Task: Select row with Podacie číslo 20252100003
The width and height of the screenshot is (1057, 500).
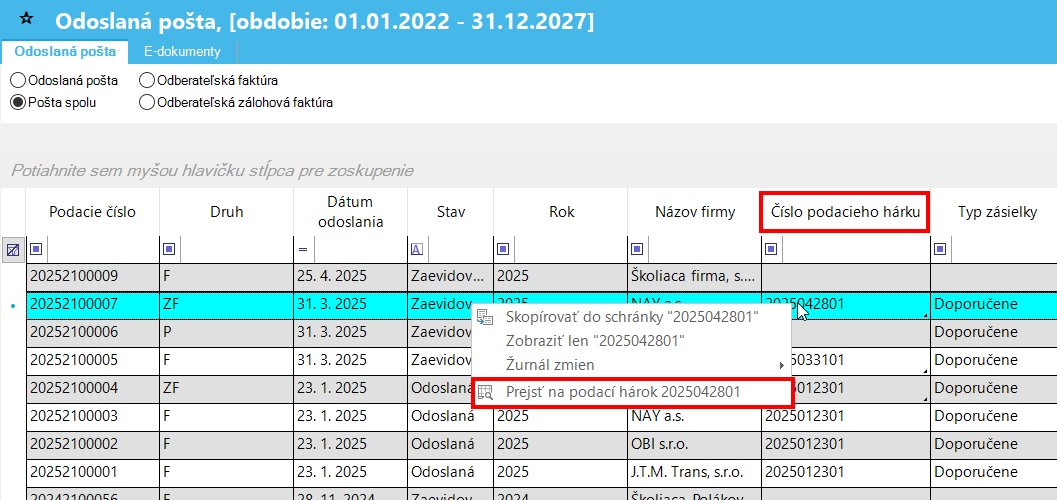Action: point(92,416)
